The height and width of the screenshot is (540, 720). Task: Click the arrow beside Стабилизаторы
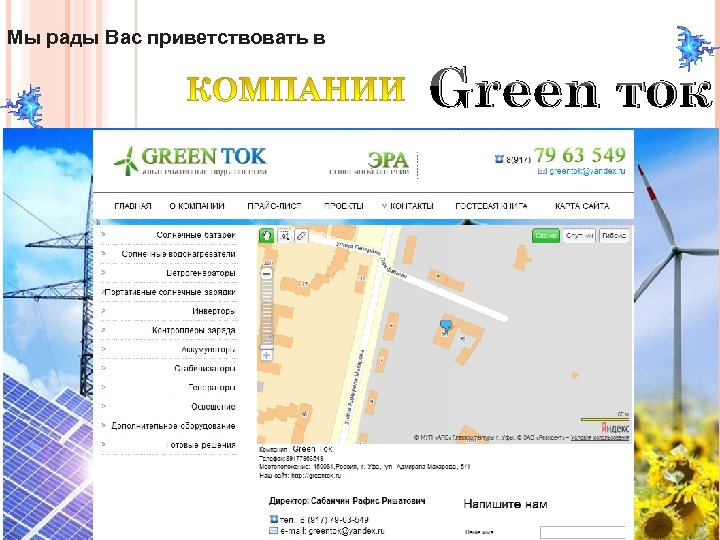103,367
